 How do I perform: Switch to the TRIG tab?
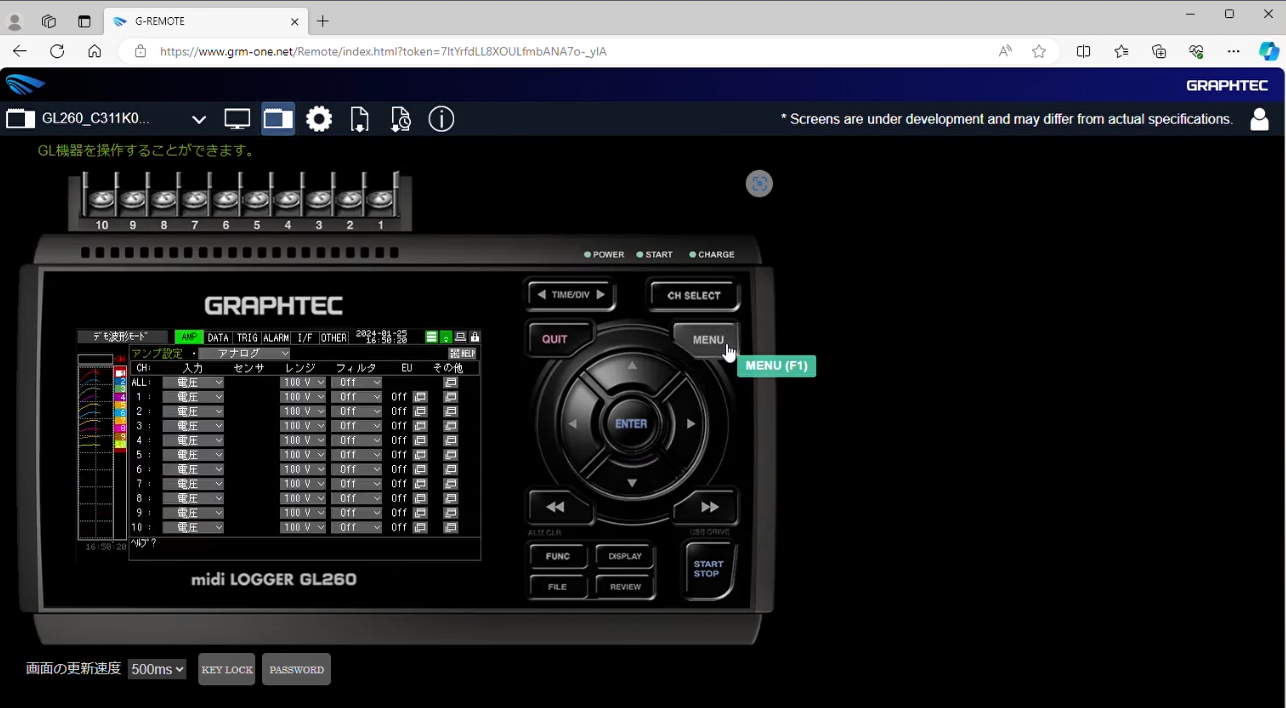pyautogui.click(x=246, y=338)
